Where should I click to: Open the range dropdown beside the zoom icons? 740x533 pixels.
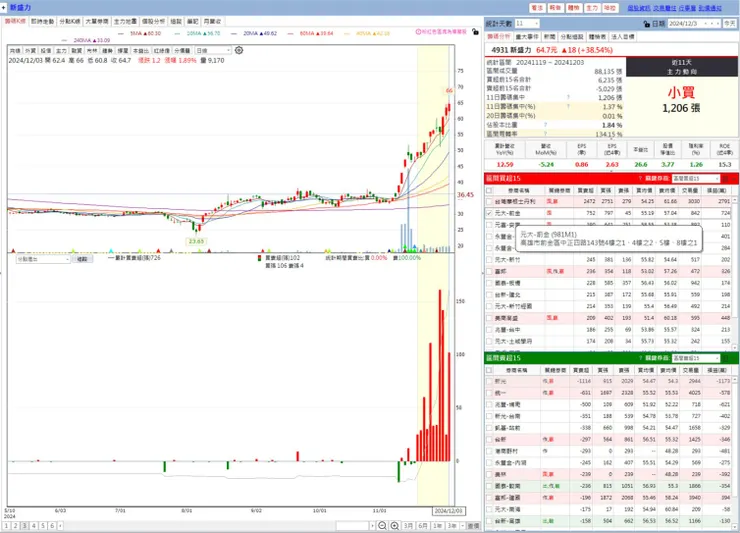(x=355, y=525)
